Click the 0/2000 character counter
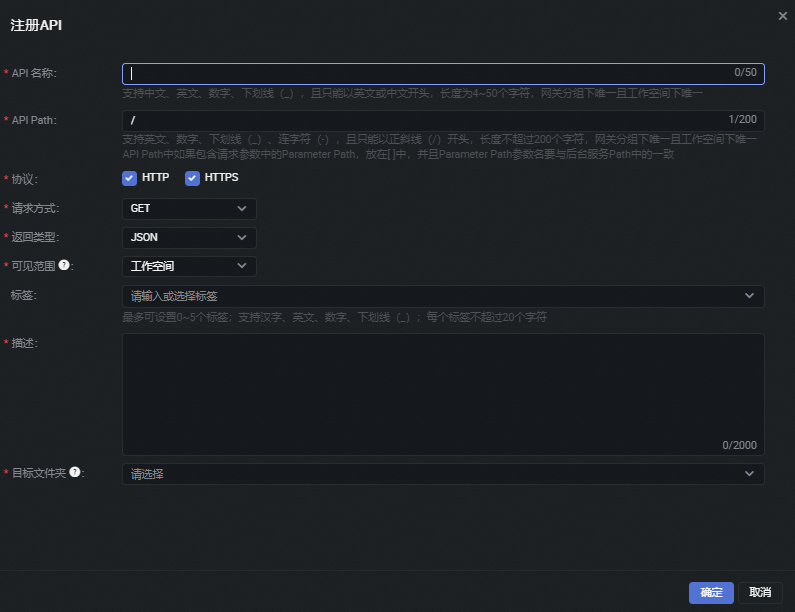Screen dimensions: 795x612 (x=739, y=445)
